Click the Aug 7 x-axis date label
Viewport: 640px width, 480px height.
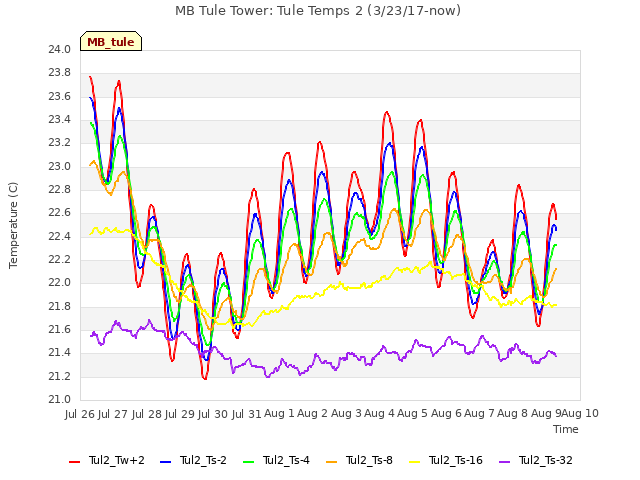click(x=479, y=414)
